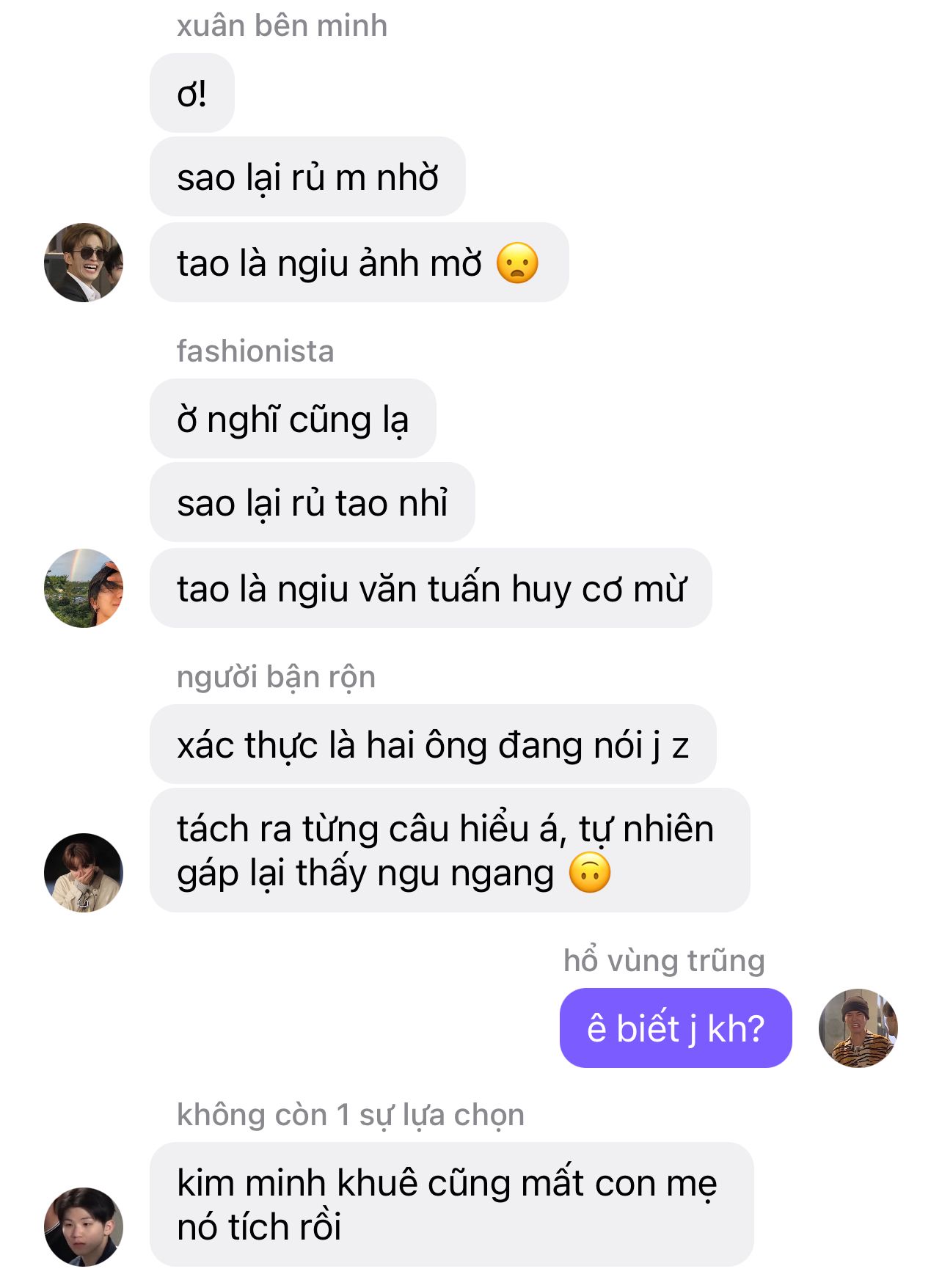Tap sender name 'không còn 1 sự lựa chọn'
Image resolution: width=942 pixels, height=1288 pixels.
(351, 1115)
